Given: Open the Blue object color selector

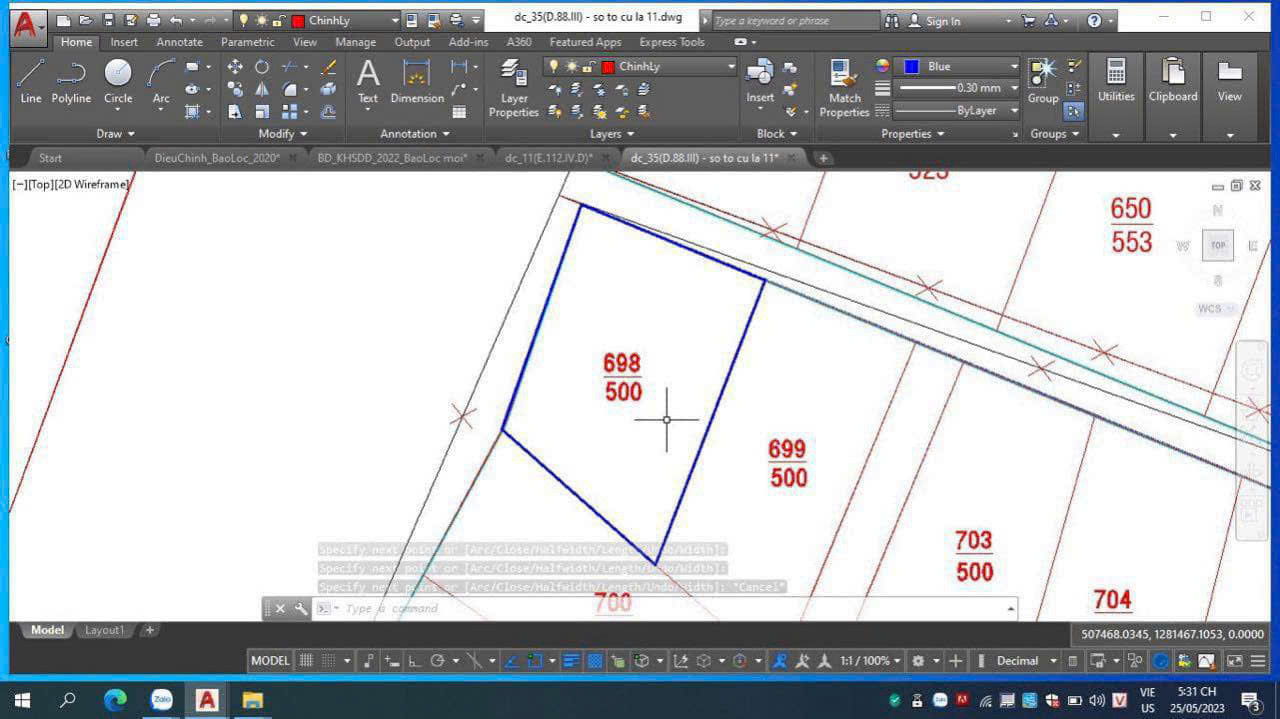Looking at the screenshot, I should pos(958,66).
